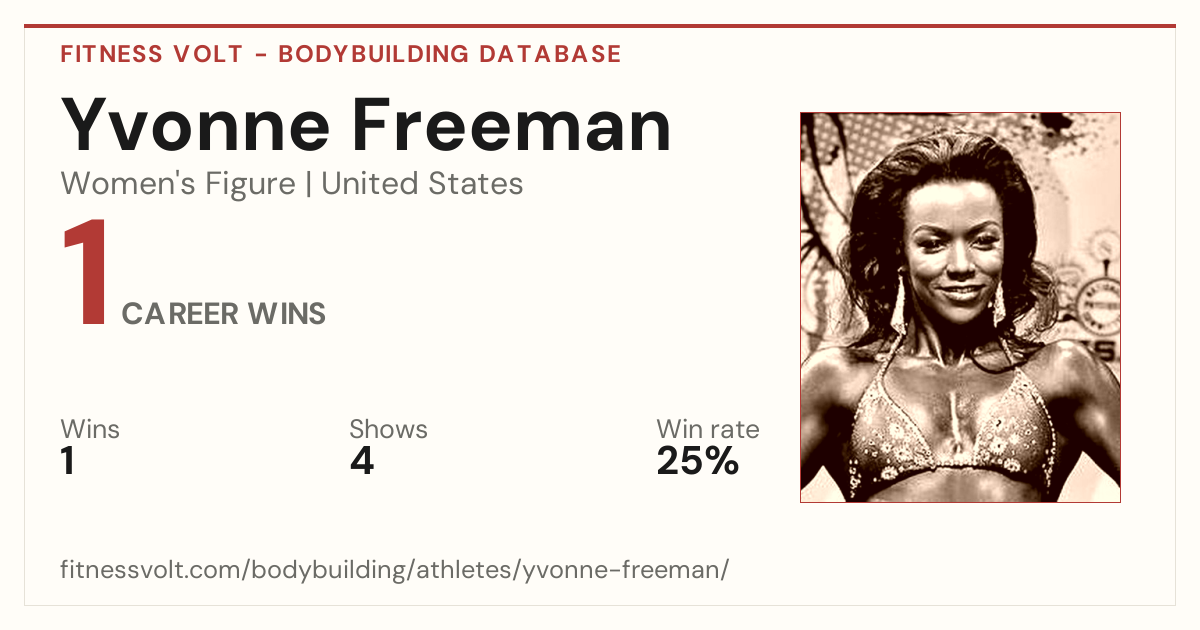Click the divider between Figure and United States

(x=308, y=185)
